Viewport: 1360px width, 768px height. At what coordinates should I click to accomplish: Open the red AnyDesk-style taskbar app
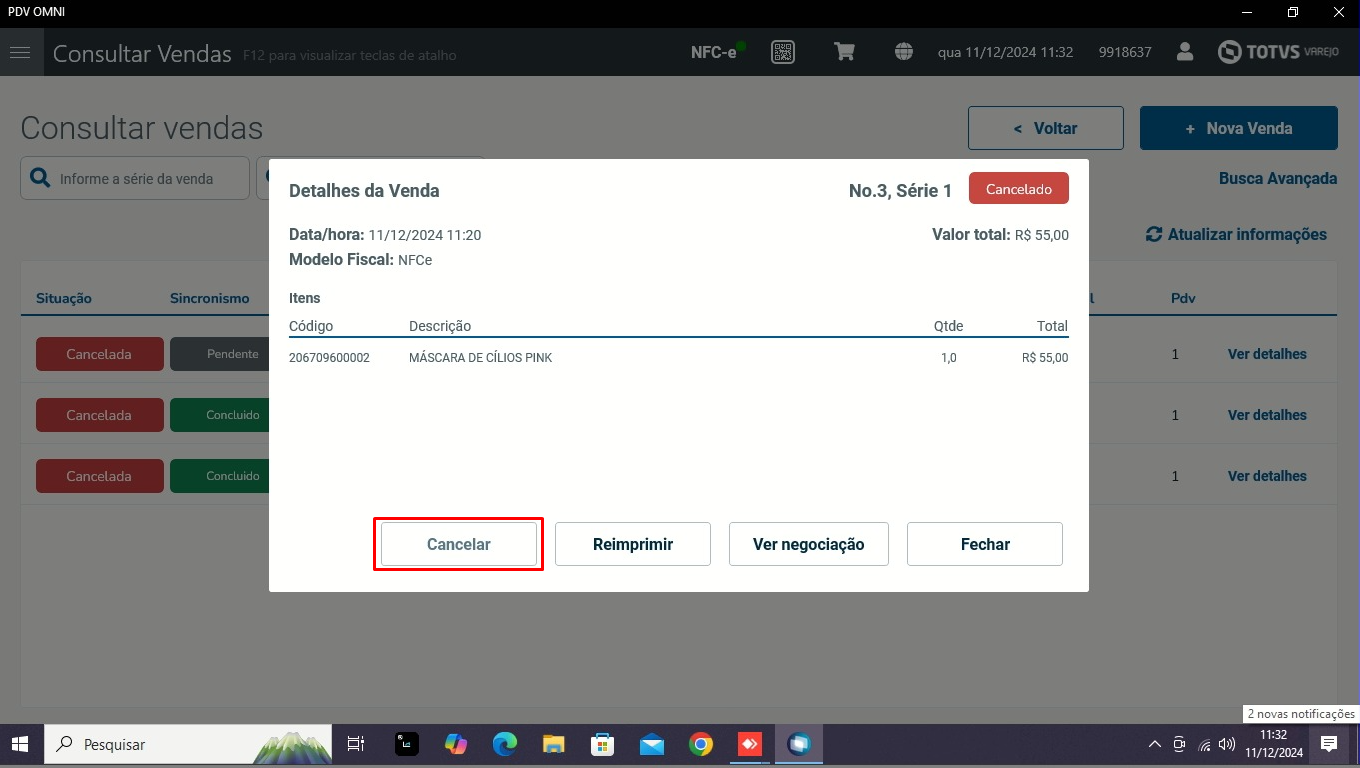[x=750, y=744]
